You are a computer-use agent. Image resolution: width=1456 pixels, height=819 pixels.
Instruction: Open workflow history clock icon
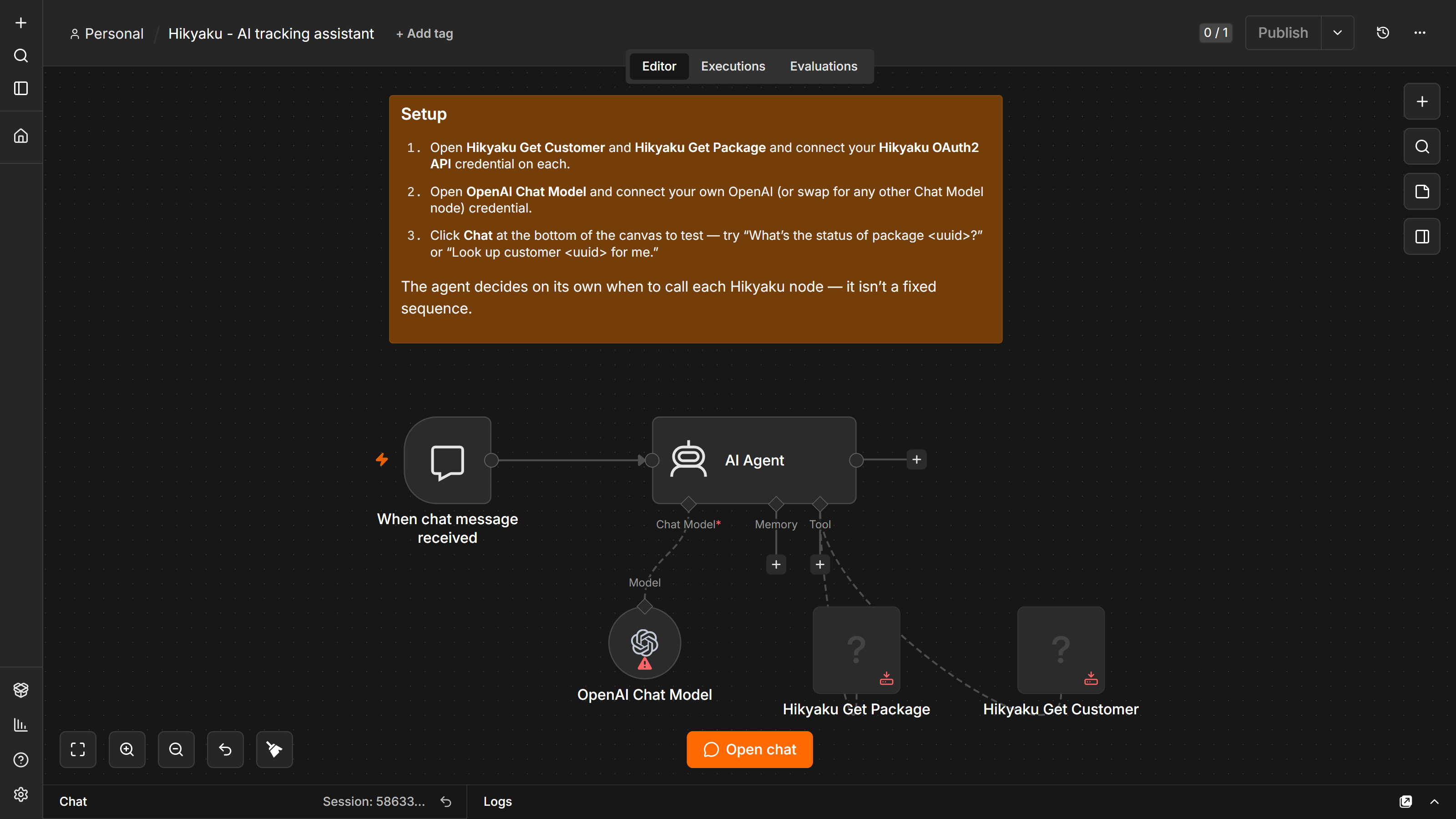click(x=1383, y=33)
